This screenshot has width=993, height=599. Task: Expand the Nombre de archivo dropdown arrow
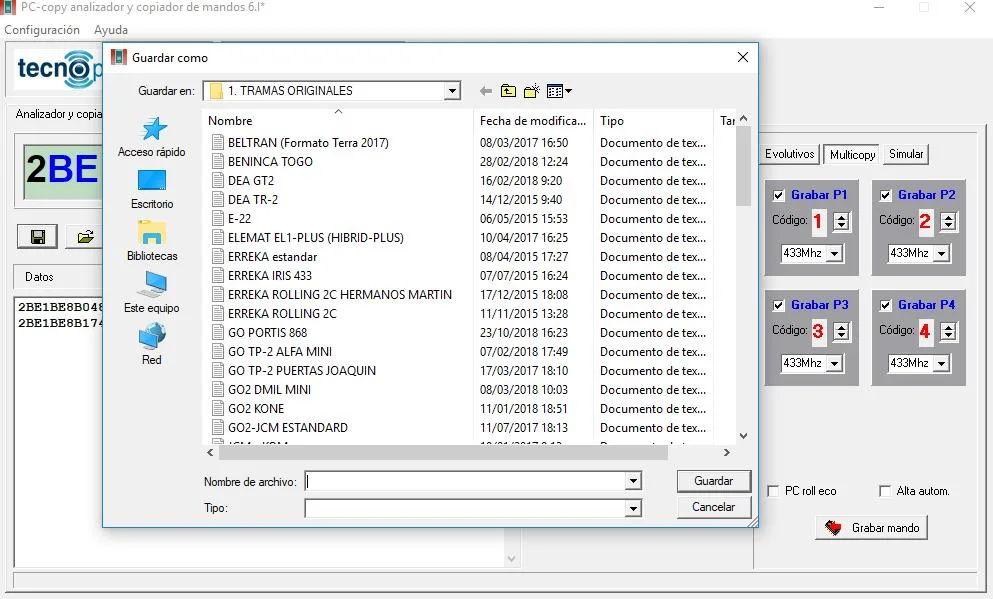[x=633, y=481]
